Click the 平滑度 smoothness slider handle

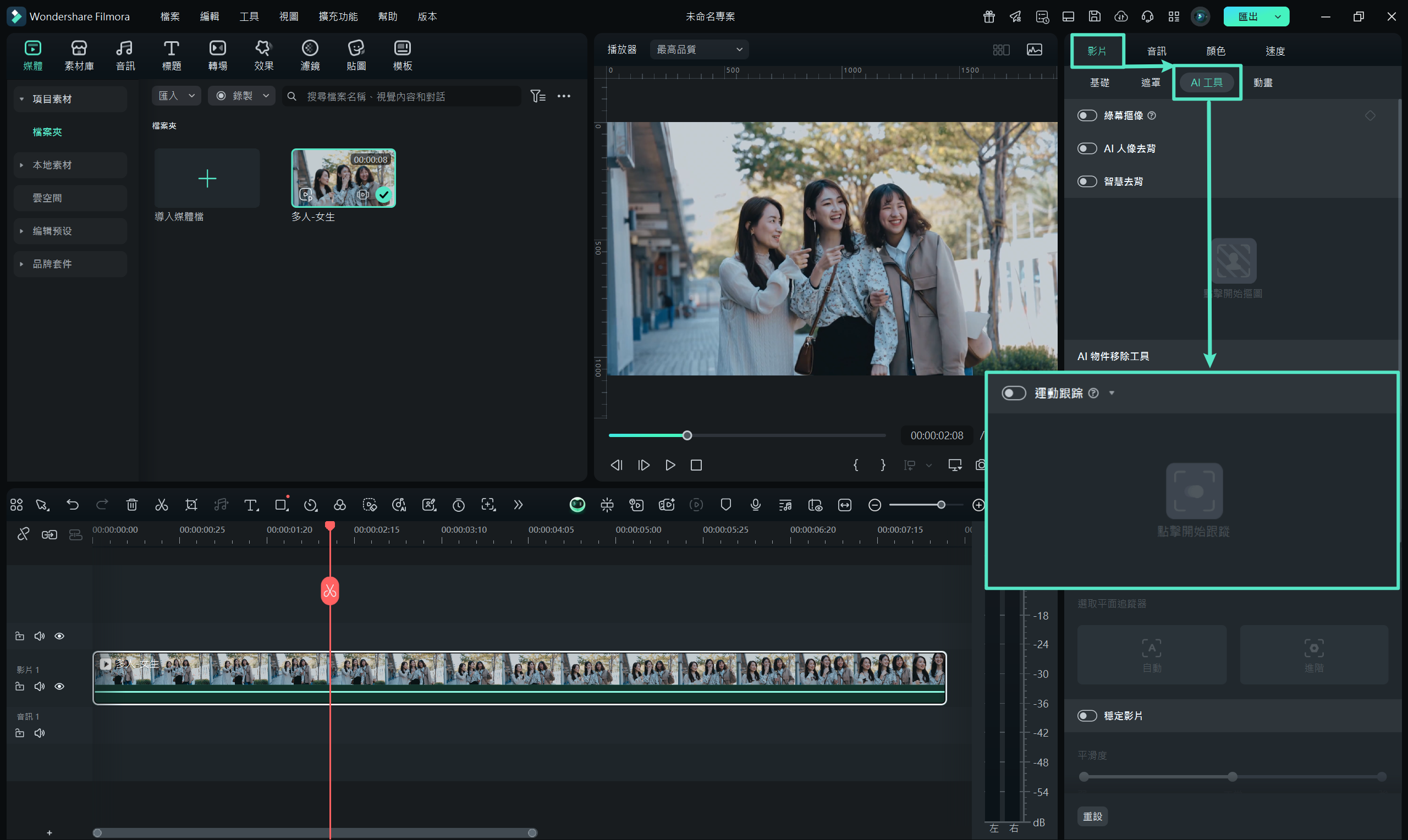click(x=1233, y=777)
